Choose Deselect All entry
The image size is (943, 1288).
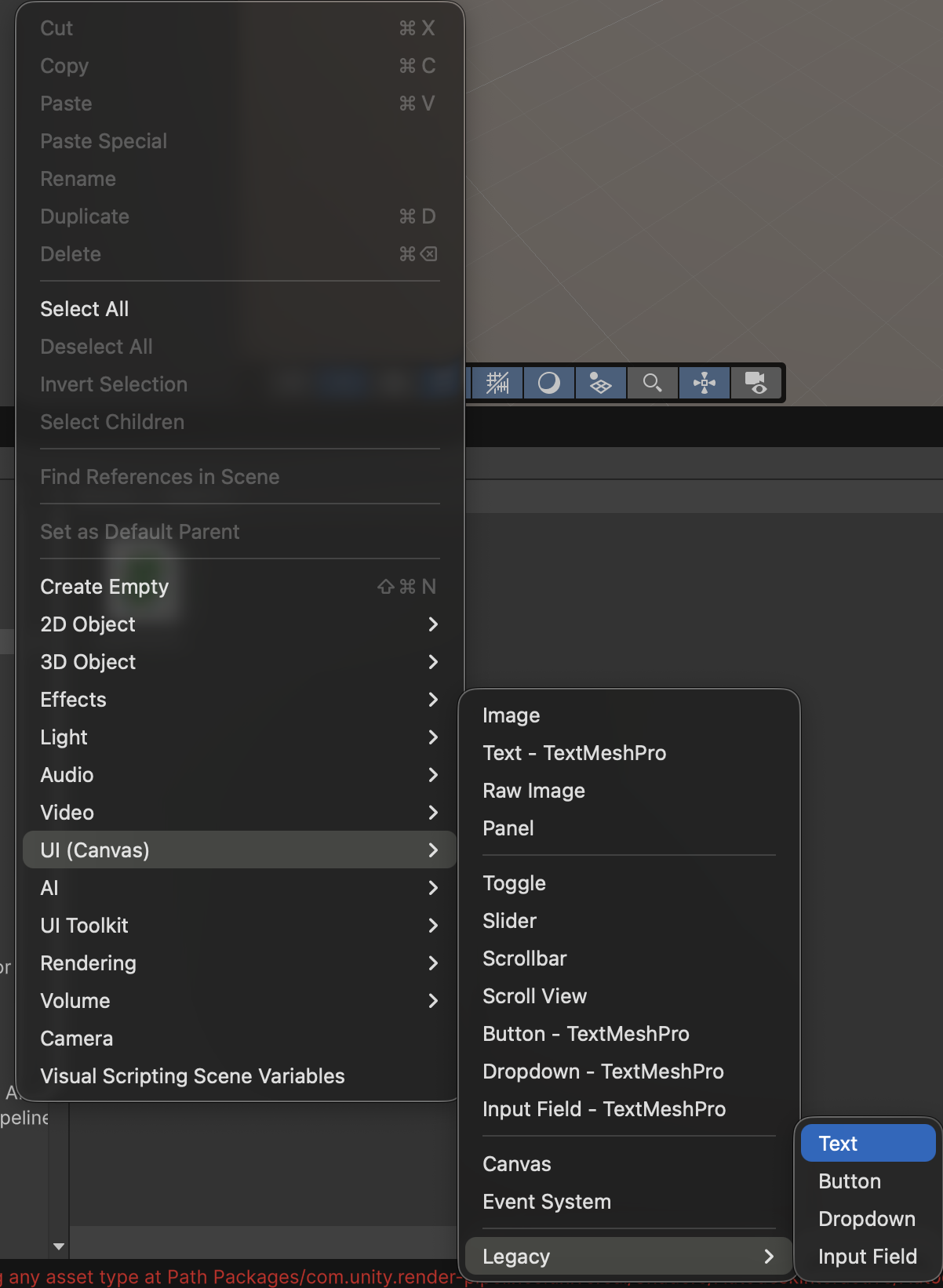click(239, 347)
